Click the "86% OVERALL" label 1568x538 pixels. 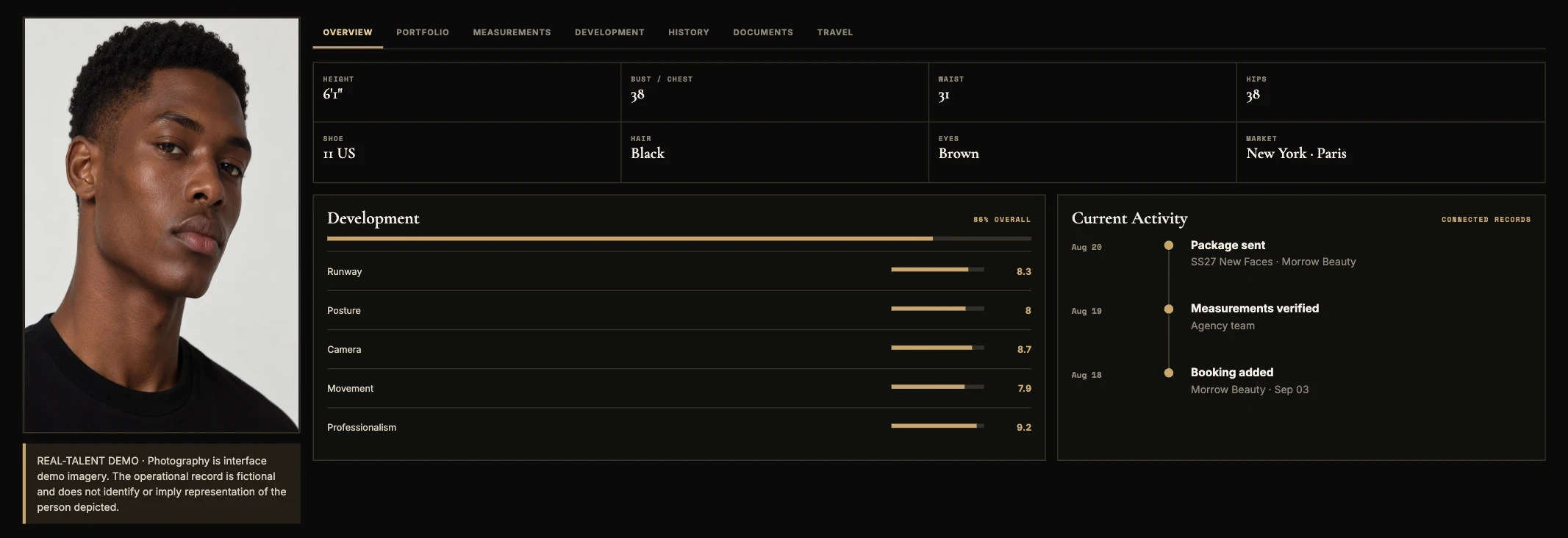(x=1002, y=220)
